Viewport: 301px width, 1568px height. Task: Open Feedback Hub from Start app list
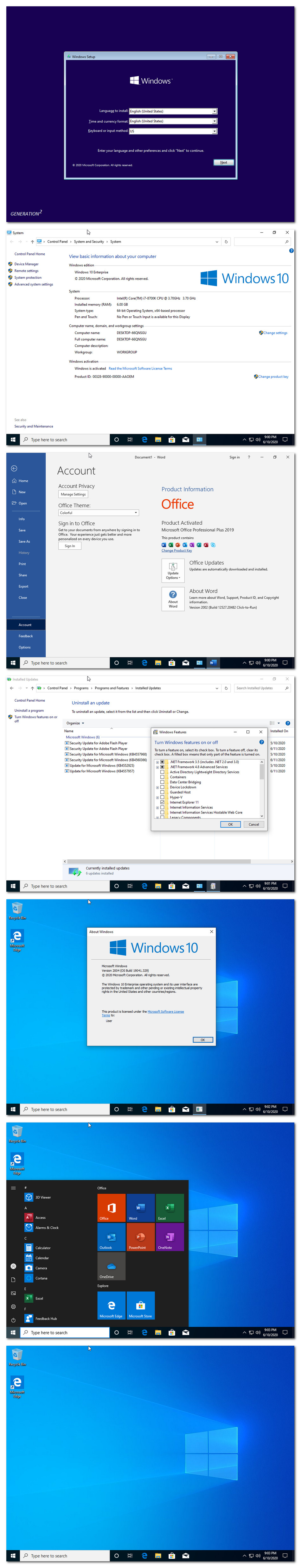tap(42, 1318)
